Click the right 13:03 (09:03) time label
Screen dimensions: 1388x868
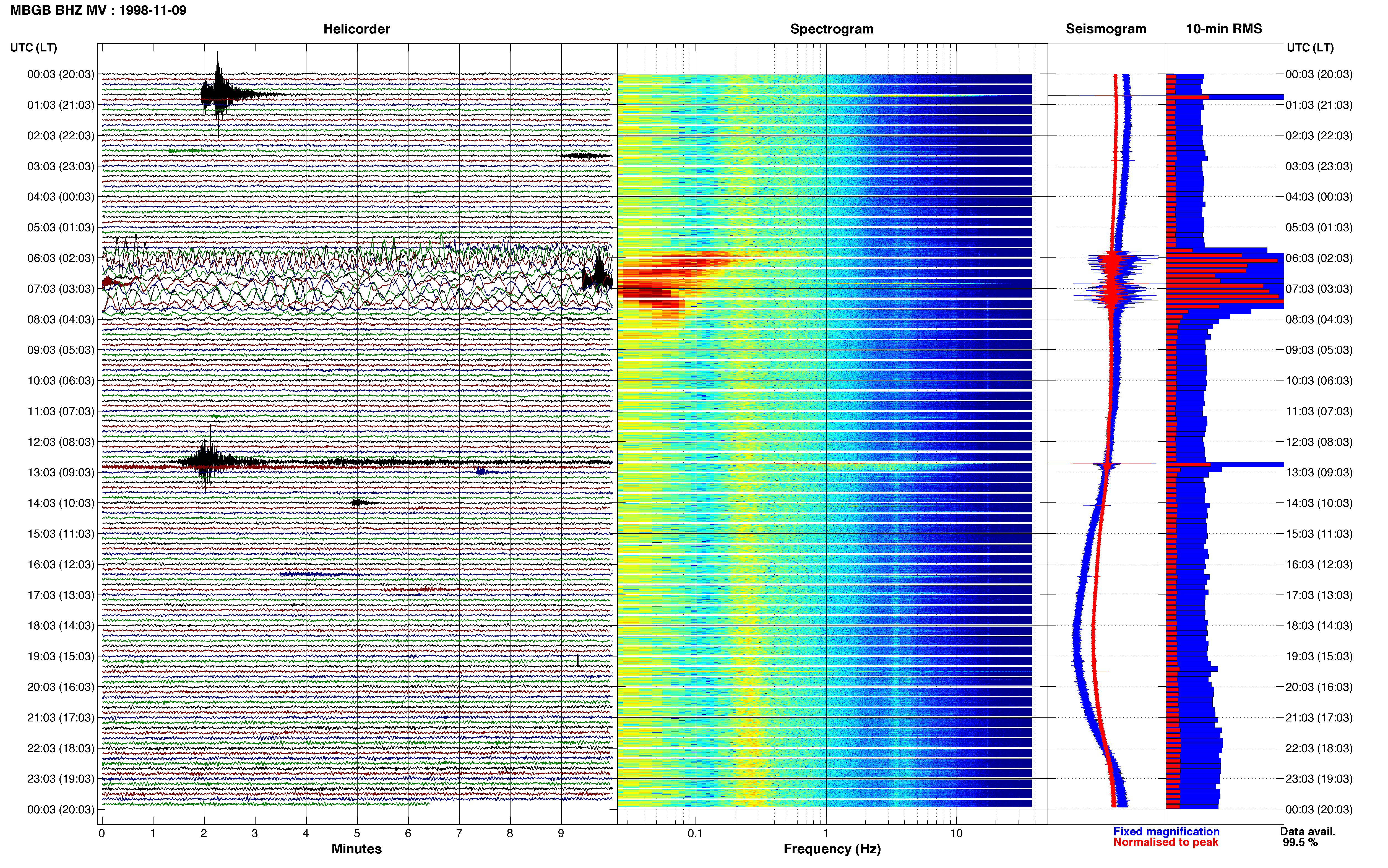[1319, 473]
